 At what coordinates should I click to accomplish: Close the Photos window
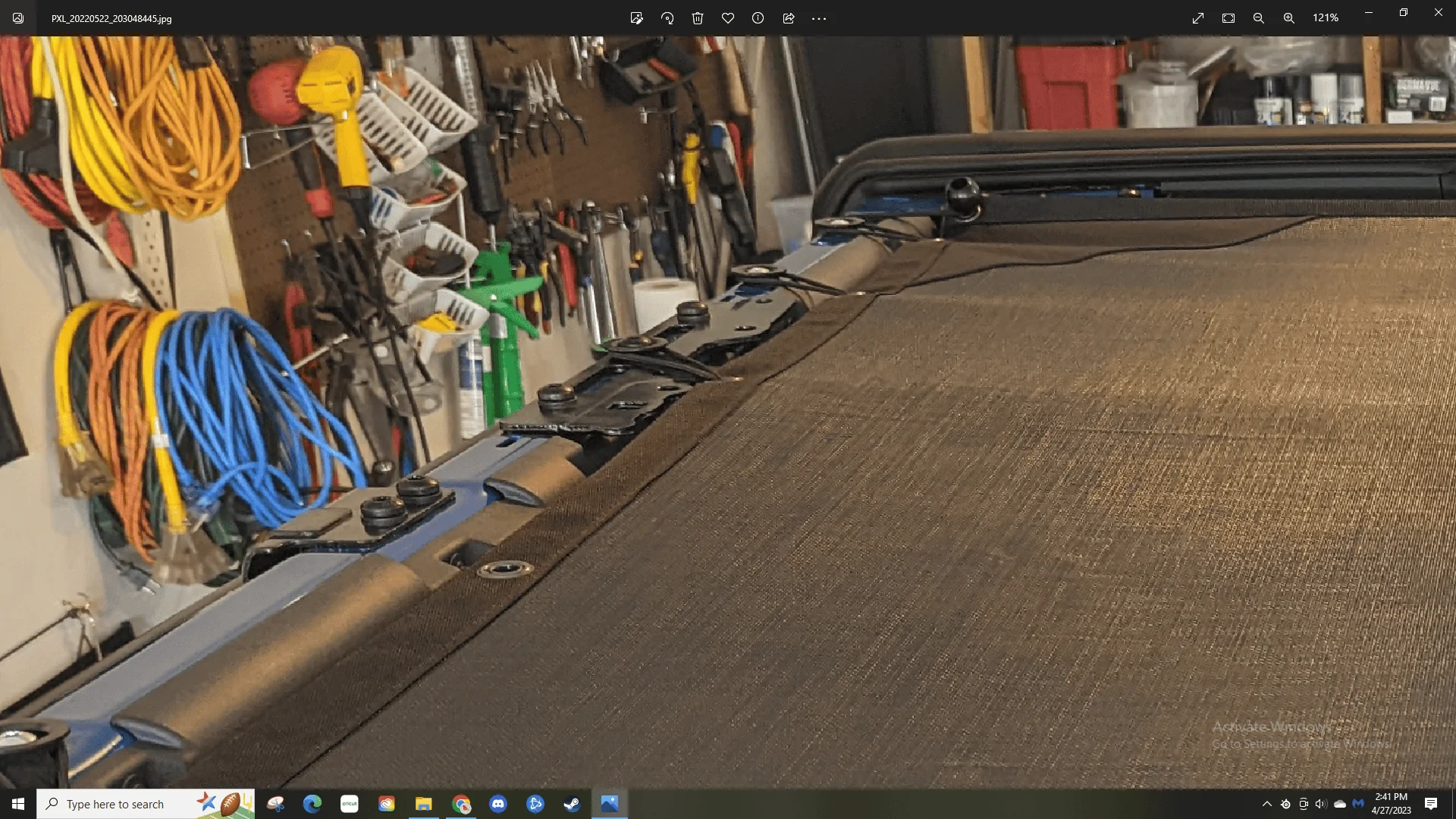(x=1439, y=13)
